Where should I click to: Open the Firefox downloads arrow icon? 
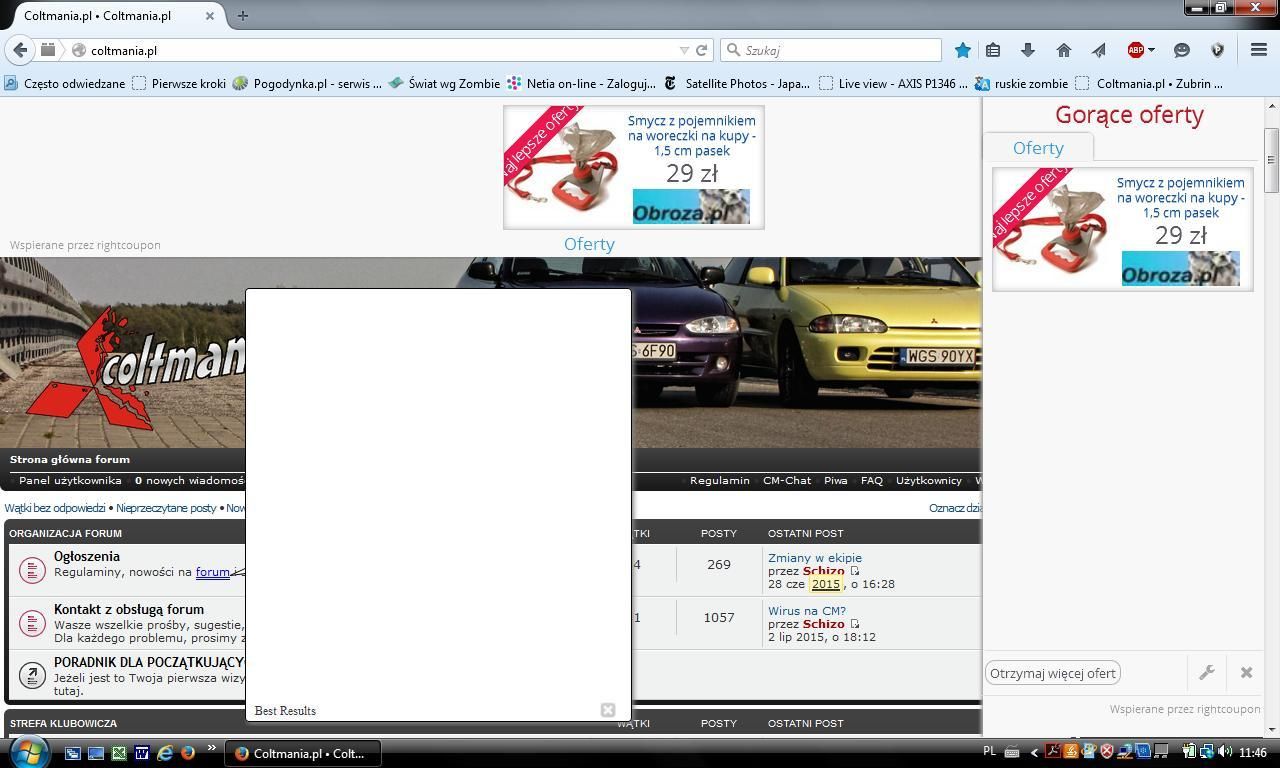(1027, 50)
